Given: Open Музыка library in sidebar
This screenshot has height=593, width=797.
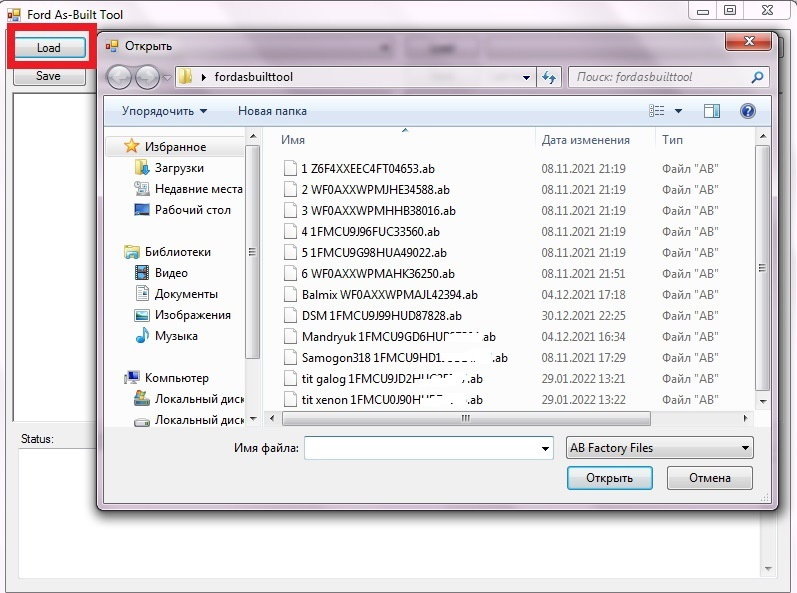Looking at the screenshot, I should (176, 336).
